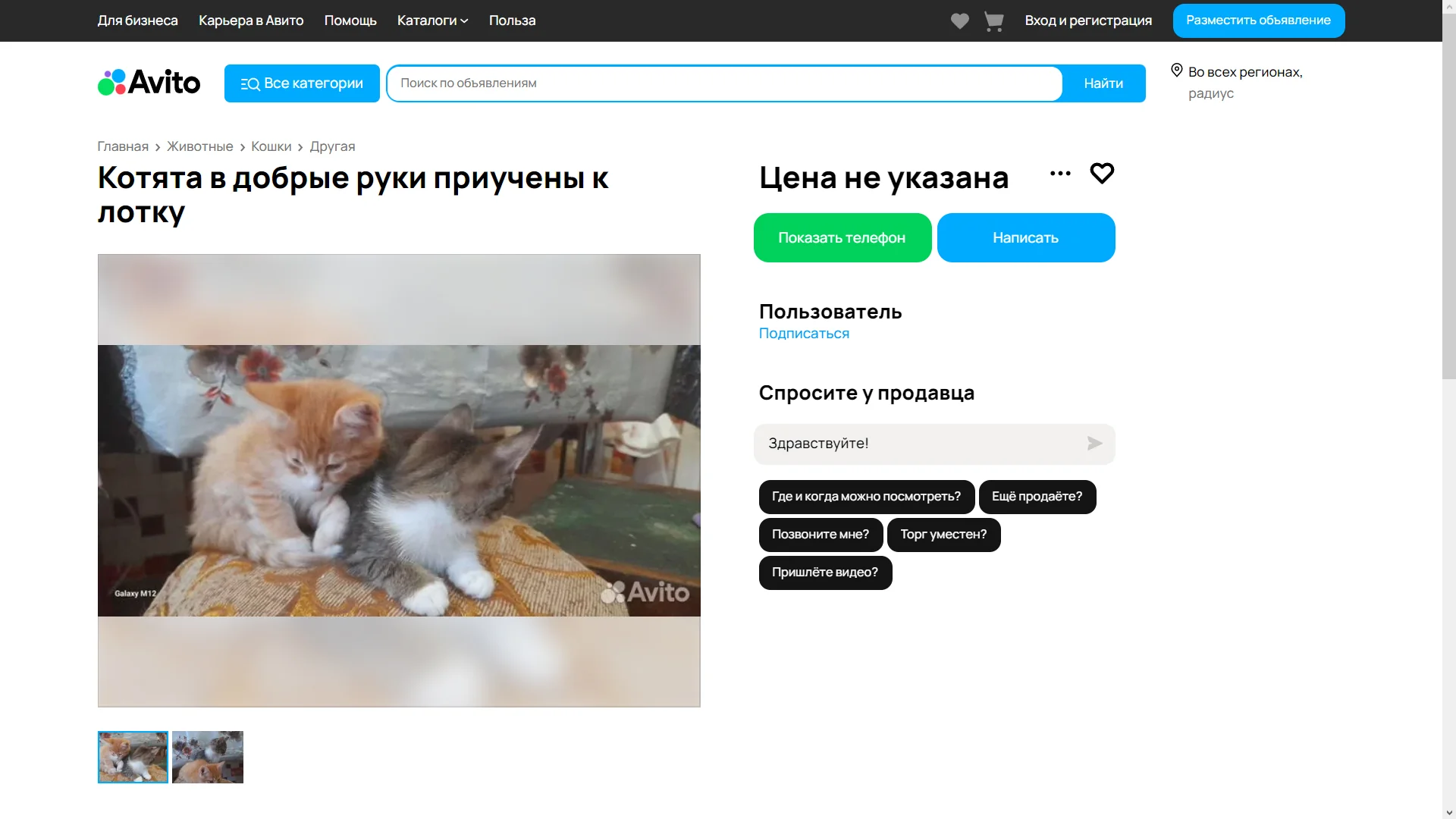Click the Avito logo
Image resolution: width=1456 pixels, height=819 pixels.
point(149,82)
